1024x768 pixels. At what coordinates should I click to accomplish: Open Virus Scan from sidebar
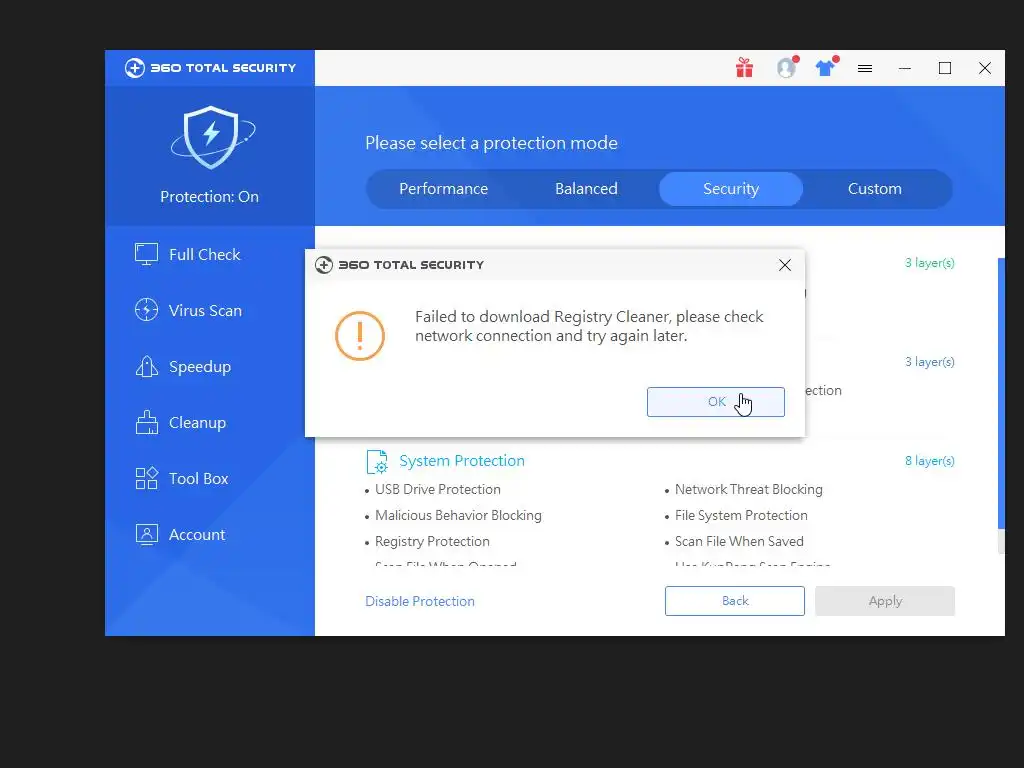(x=209, y=310)
